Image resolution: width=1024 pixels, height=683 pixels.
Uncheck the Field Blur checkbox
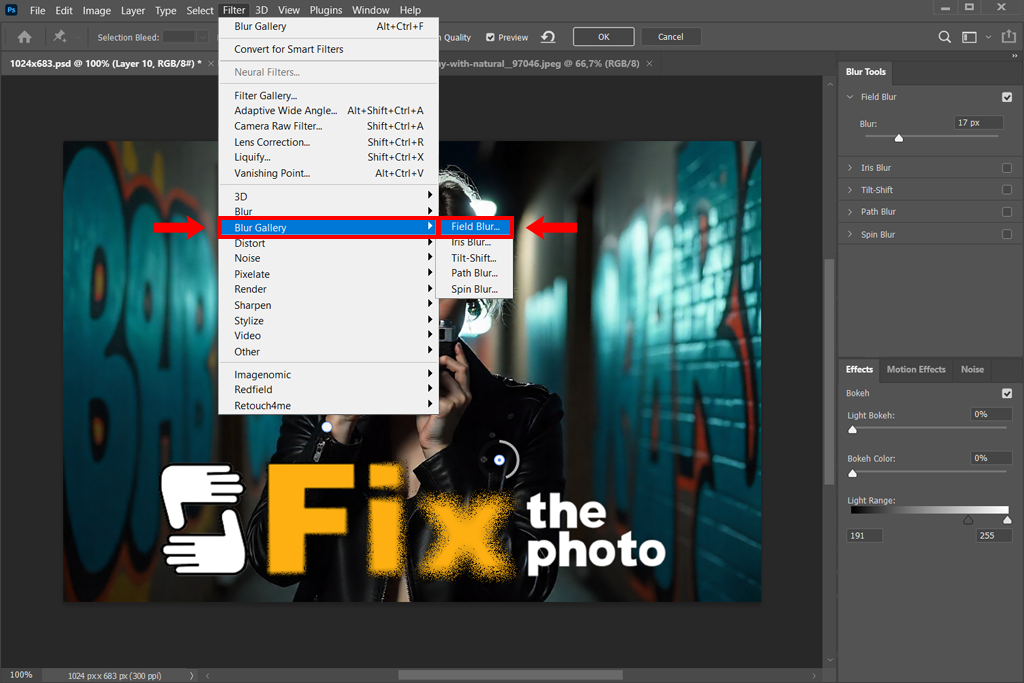(1007, 97)
